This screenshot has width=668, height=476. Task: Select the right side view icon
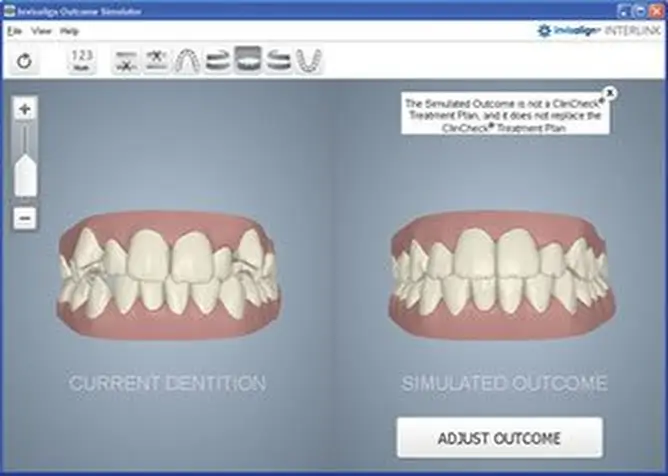[217, 61]
